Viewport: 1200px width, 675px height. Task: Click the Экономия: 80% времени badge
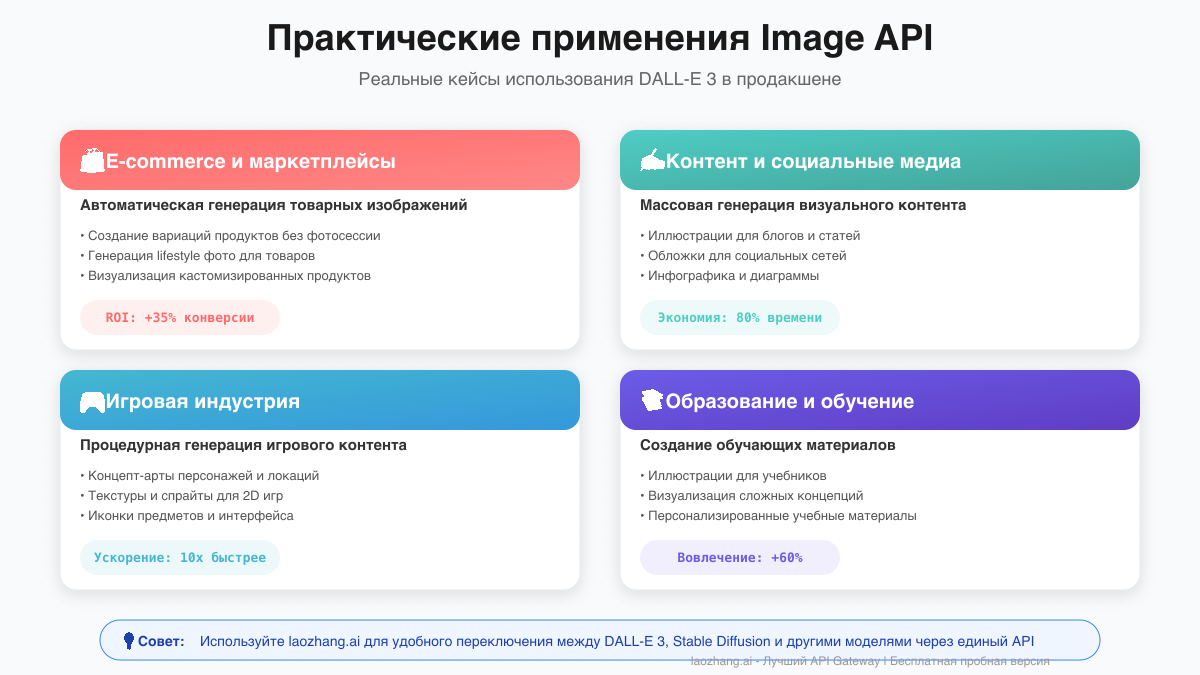pyautogui.click(x=740, y=317)
